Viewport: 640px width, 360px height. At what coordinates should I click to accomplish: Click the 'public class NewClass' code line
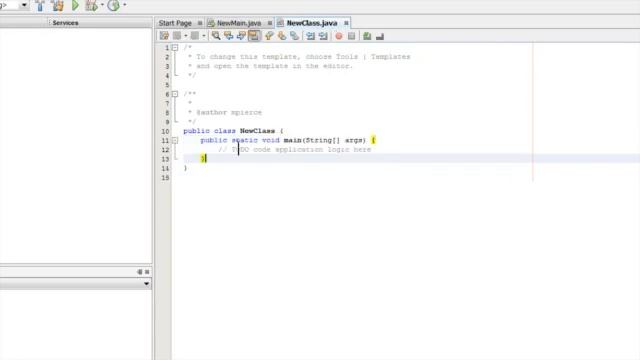[x=233, y=131]
